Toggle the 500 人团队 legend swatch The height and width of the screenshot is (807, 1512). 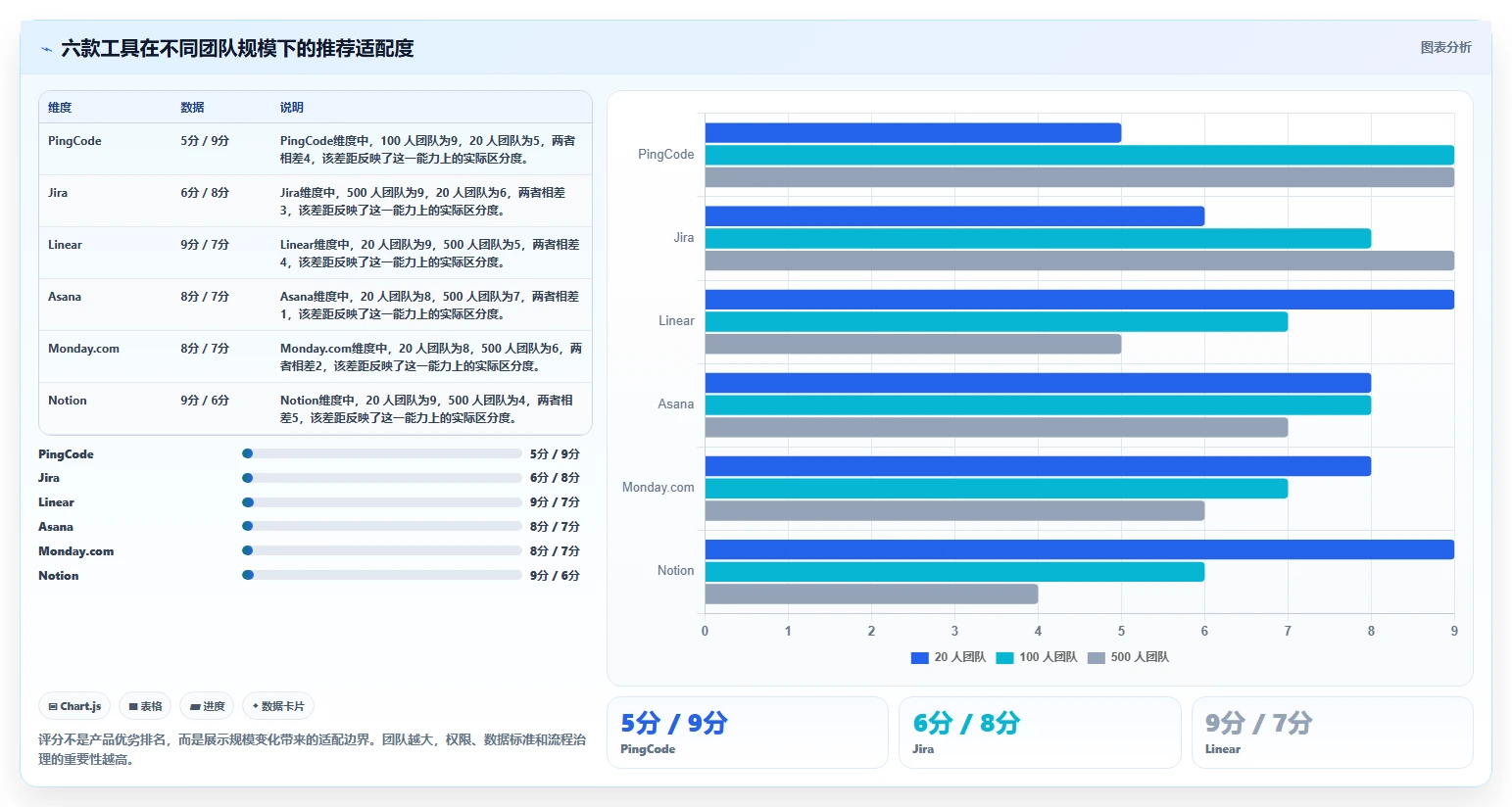(1097, 658)
